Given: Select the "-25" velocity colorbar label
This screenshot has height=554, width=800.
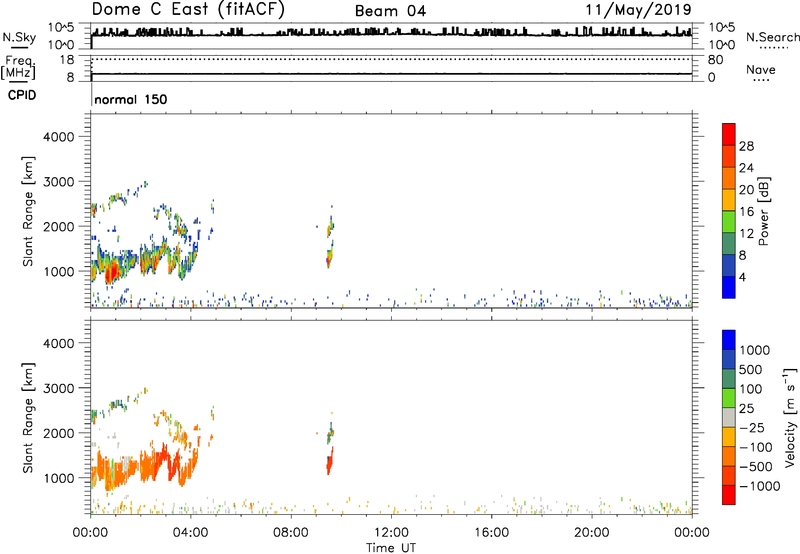Looking at the screenshot, I should click(x=752, y=427).
